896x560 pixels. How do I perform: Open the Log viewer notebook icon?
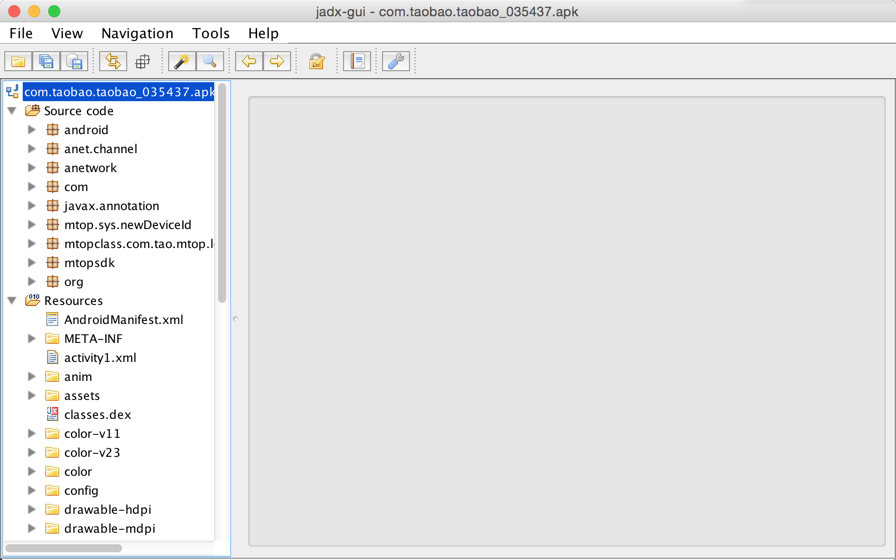pos(357,61)
